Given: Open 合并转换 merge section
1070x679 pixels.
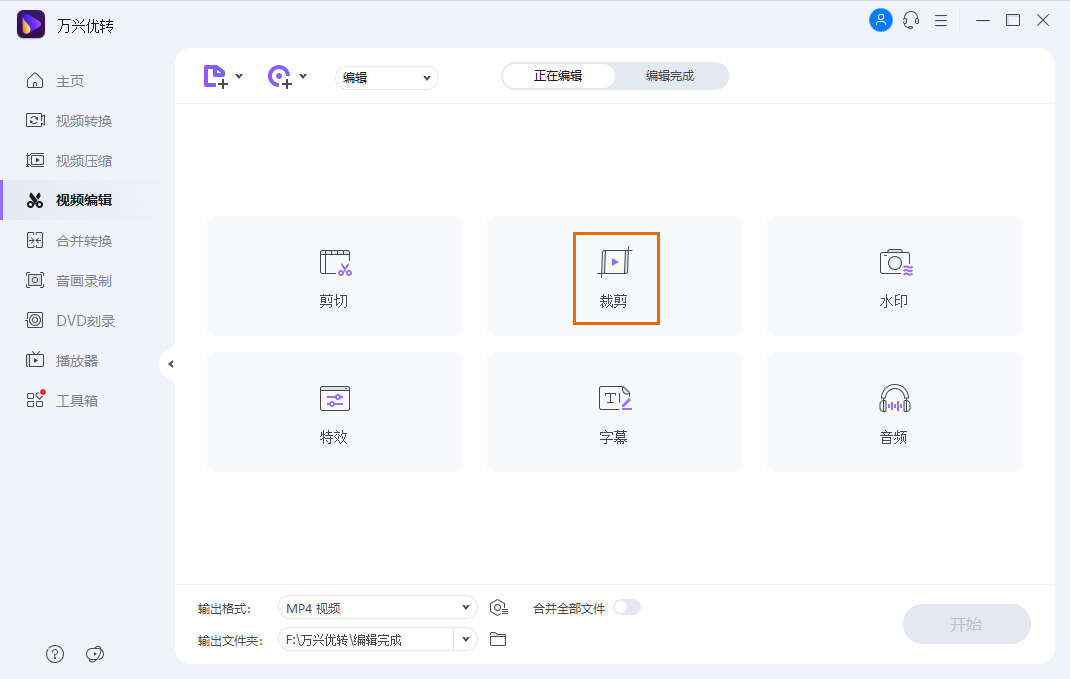Looking at the screenshot, I should 68,240.
